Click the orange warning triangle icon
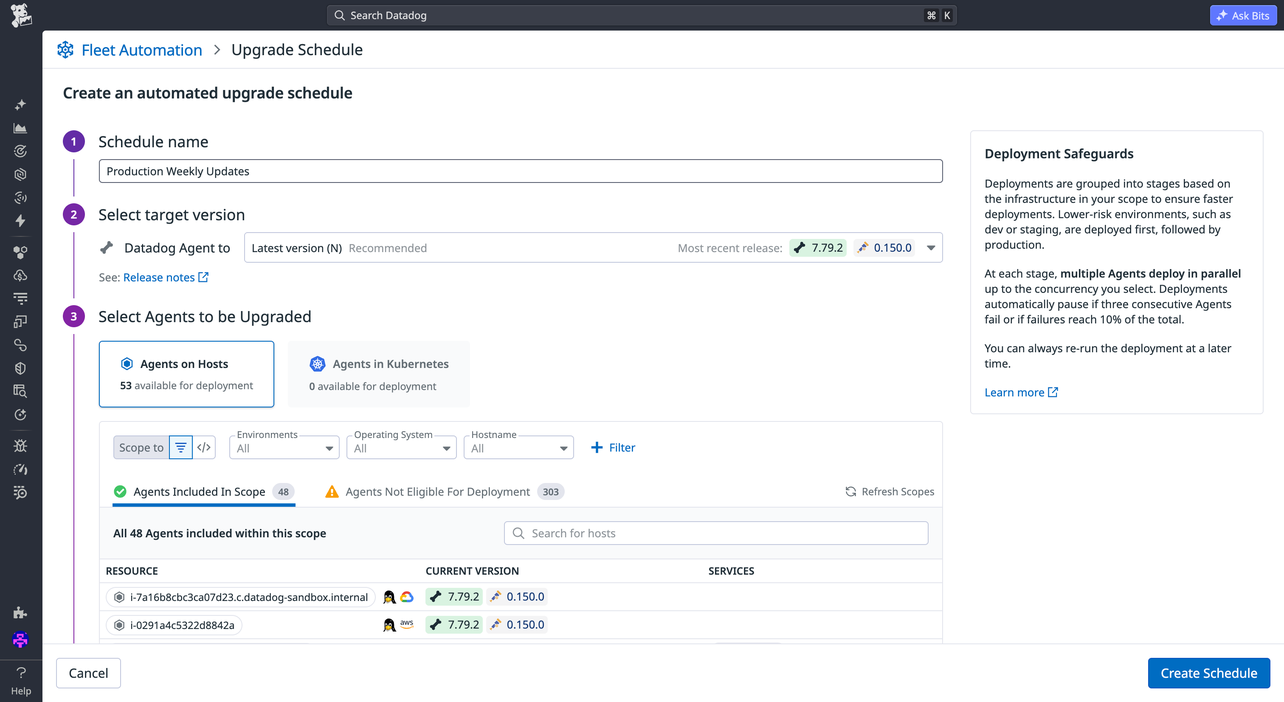1284x702 pixels. pyautogui.click(x=332, y=492)
